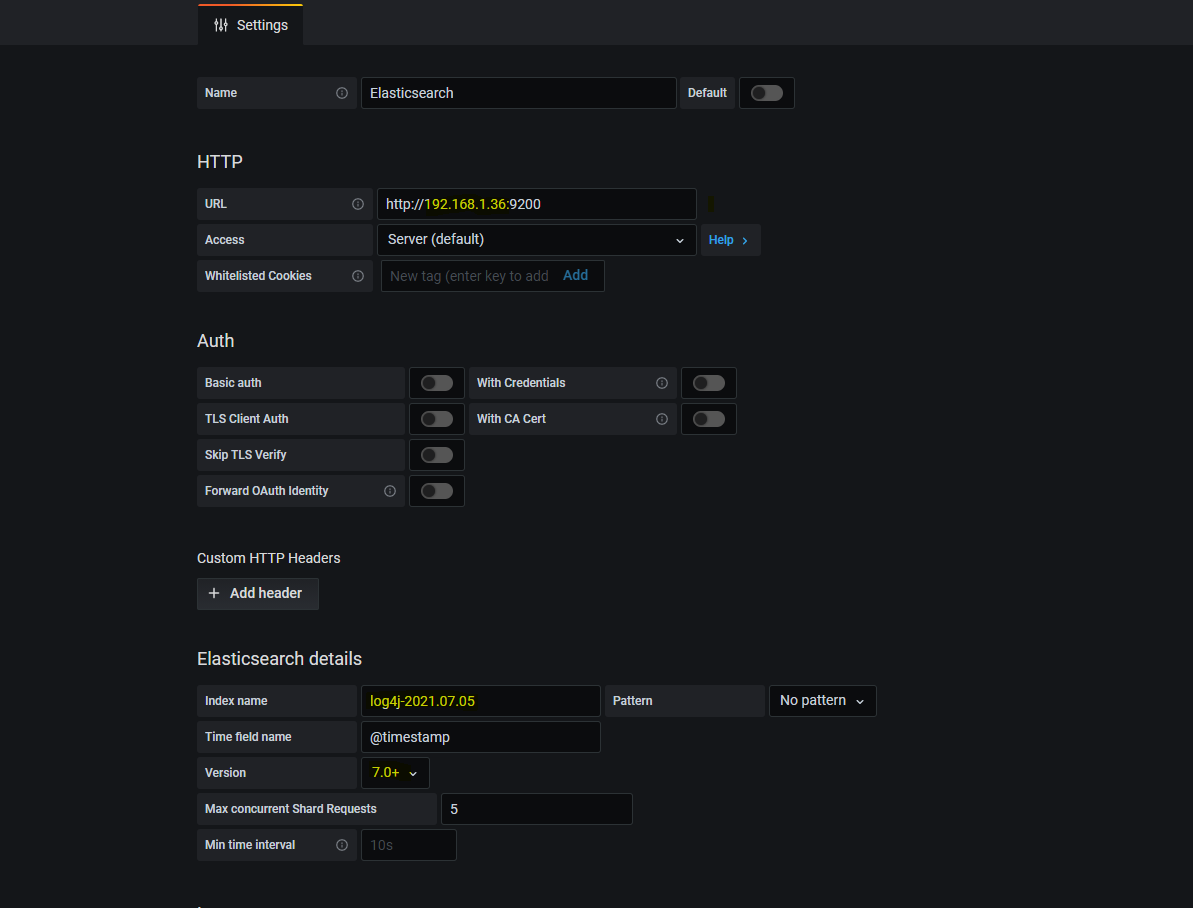The width and height of the screenshot is (1193, 908).
Task: Open the Pattern dropdown showing No pattern
Action: tap(822, 701)
